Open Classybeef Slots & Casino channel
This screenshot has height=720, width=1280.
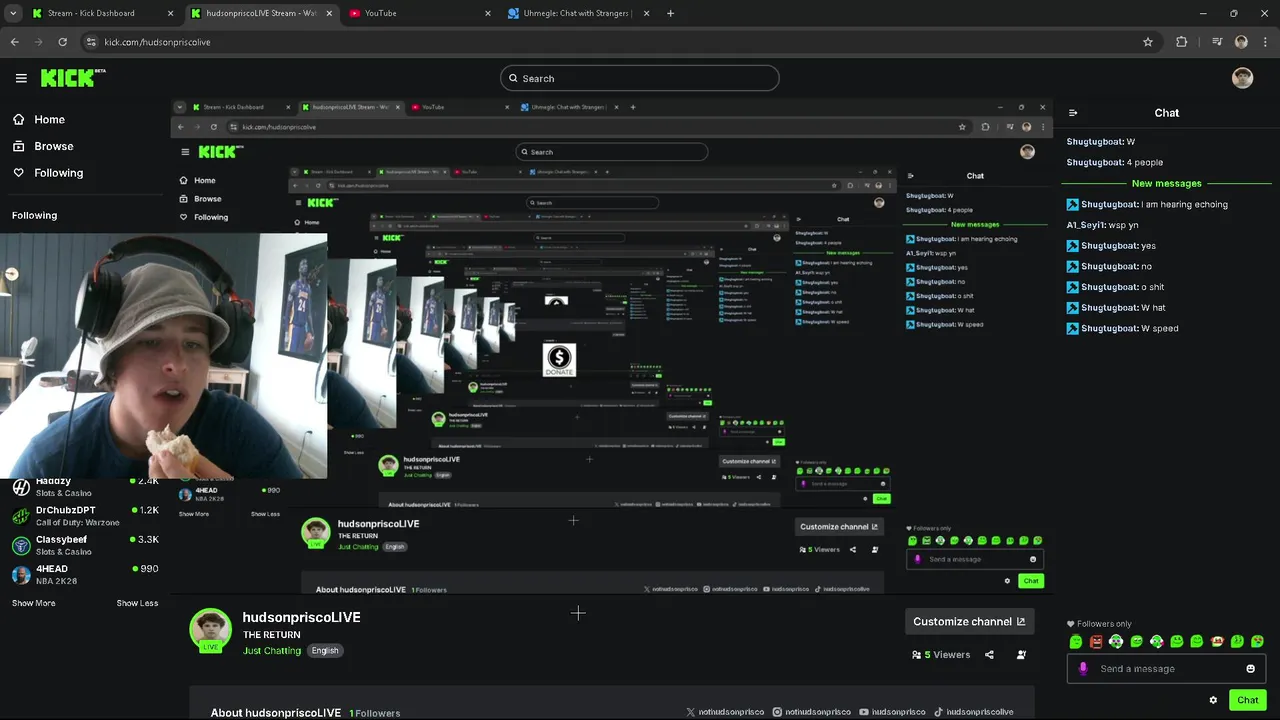[85, 545]
